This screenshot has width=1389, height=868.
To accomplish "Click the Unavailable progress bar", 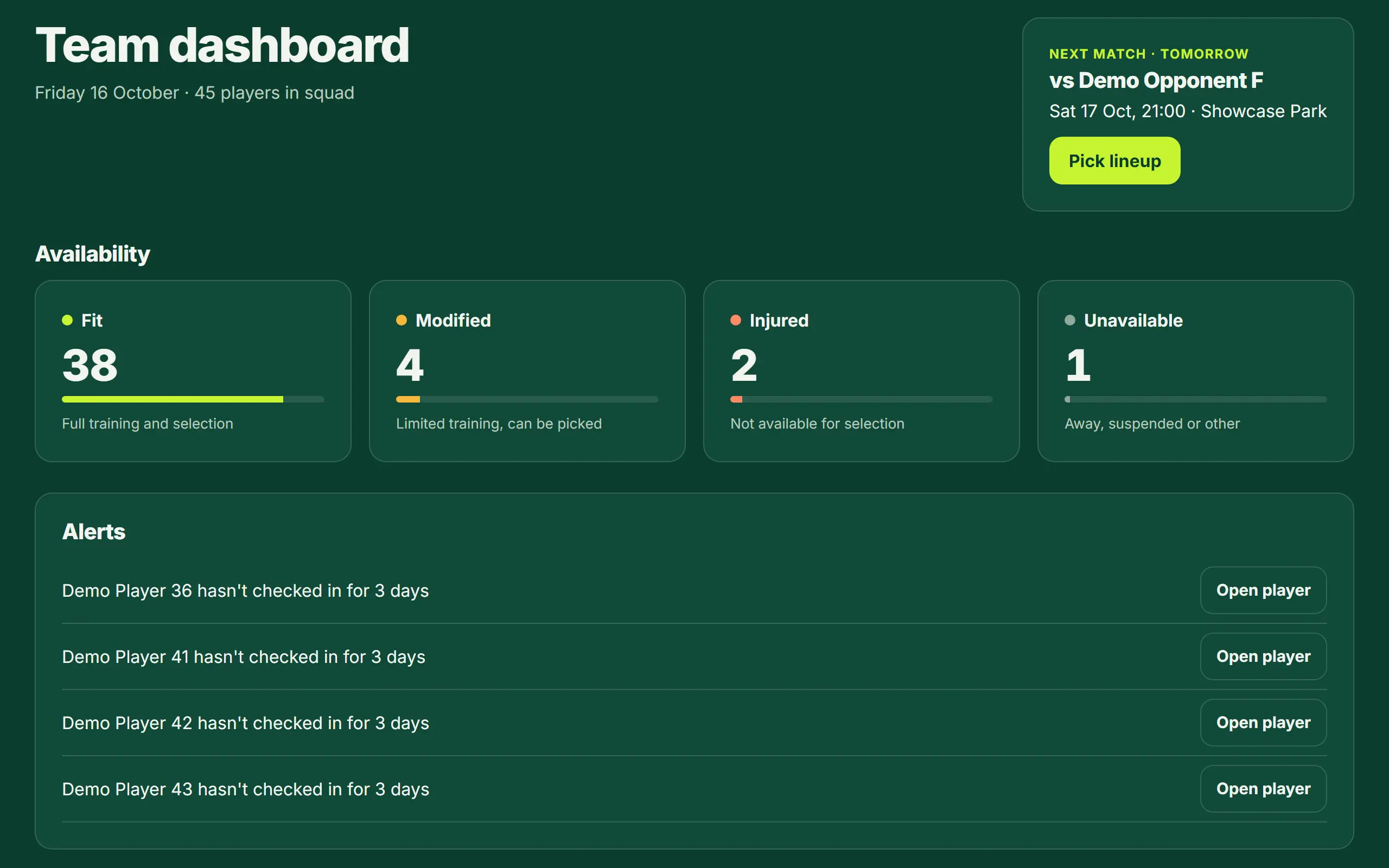I will click(x=1196, y=399).
